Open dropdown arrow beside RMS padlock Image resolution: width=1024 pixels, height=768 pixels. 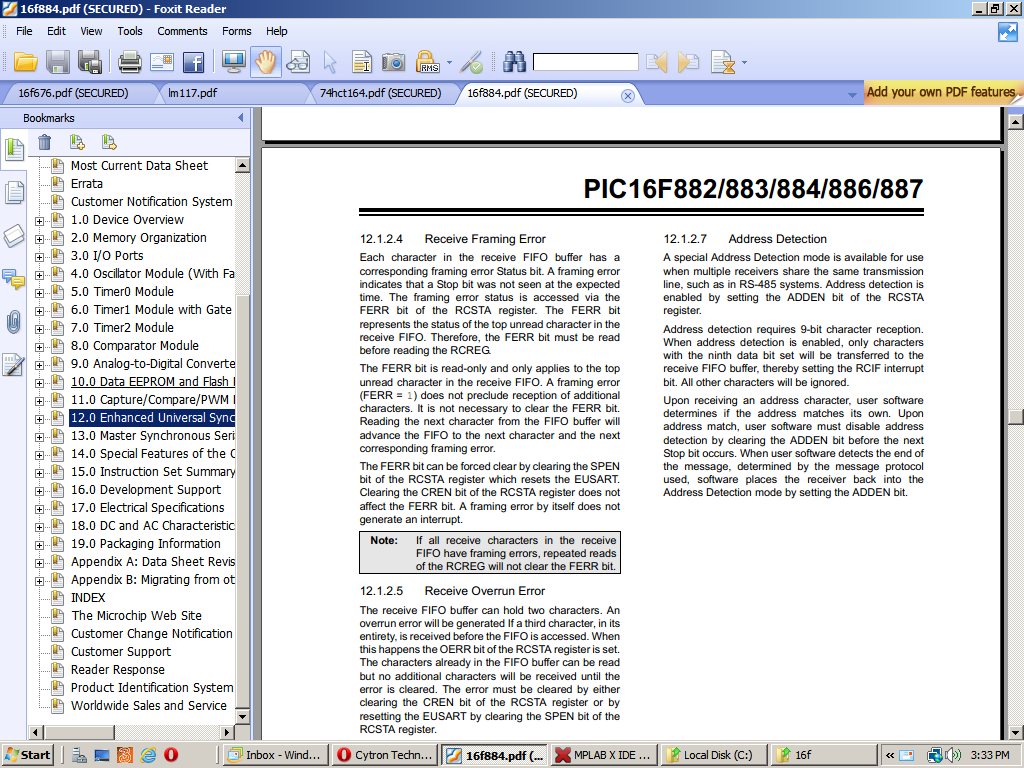pyautogui.click(x=449, y=63)
